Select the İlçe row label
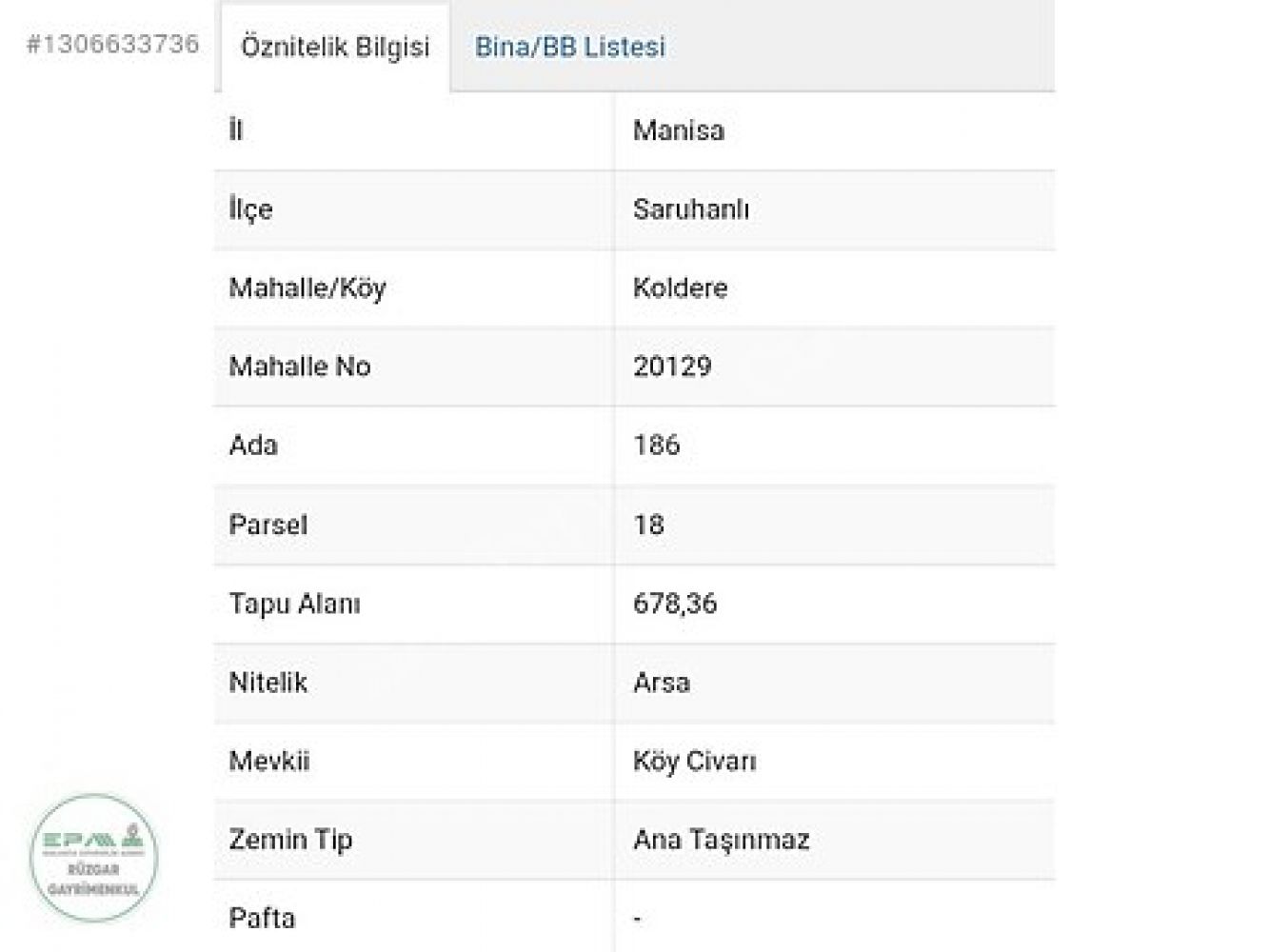1269x952 pixels. pyautogui.click(x=250, y=209)
